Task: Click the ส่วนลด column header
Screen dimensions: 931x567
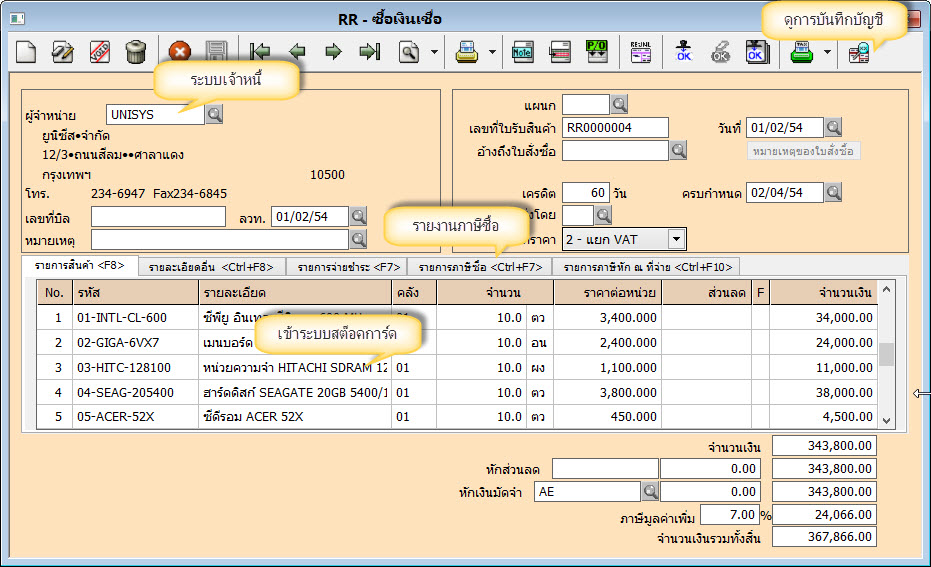Action: [707, 293]
